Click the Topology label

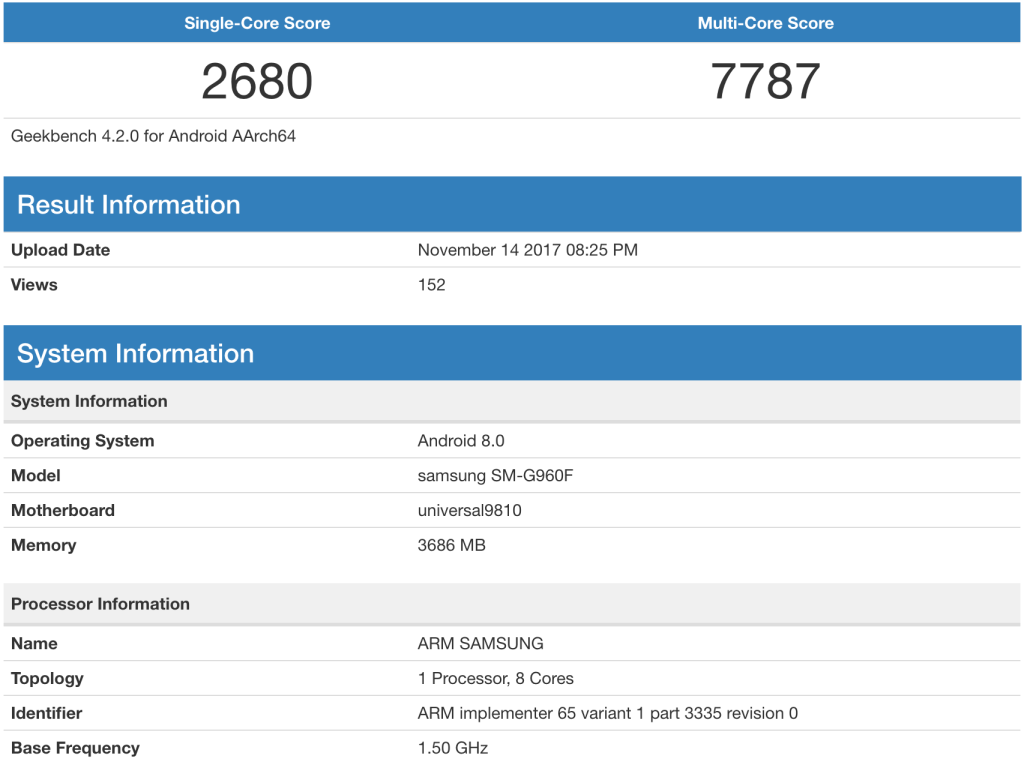(47, 679)
